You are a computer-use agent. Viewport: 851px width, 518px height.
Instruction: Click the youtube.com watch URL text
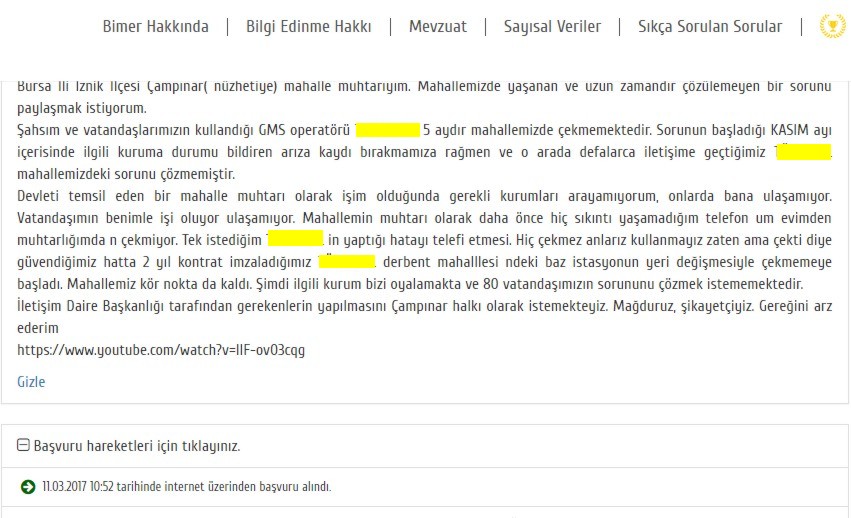pyautogui.click(x=161, y=350)
